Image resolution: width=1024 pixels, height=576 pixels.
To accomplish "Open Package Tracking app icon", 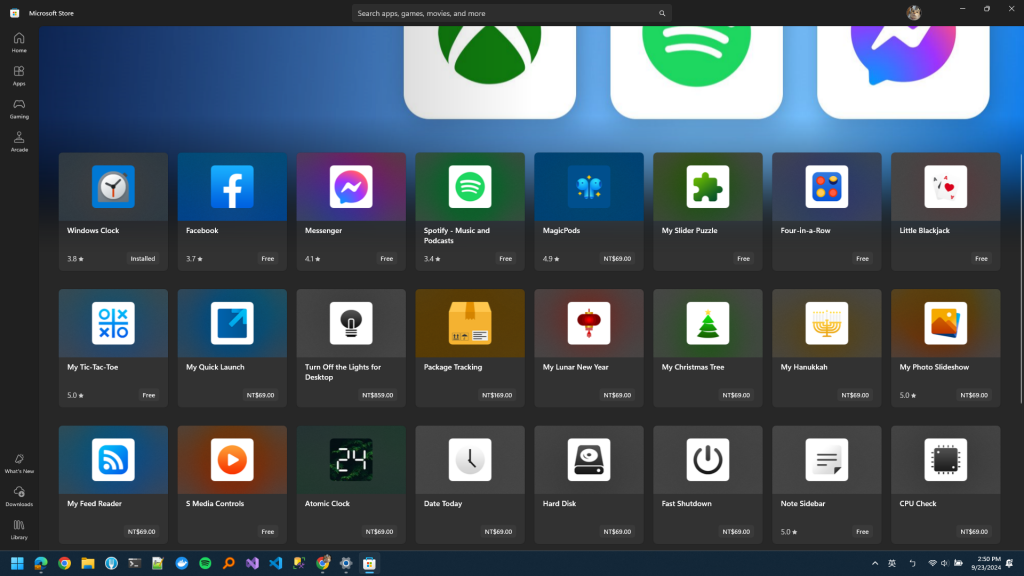I will [470, 323].
